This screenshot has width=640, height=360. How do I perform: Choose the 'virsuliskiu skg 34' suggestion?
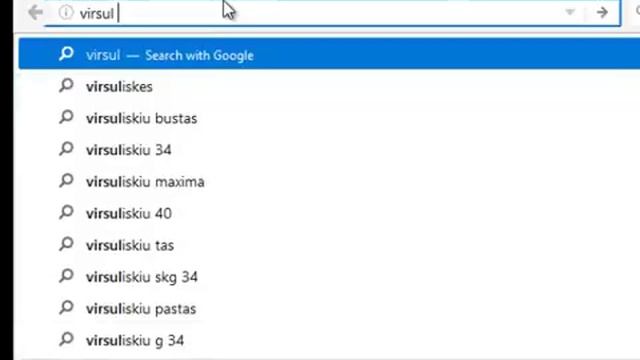(x=329, y=277)
